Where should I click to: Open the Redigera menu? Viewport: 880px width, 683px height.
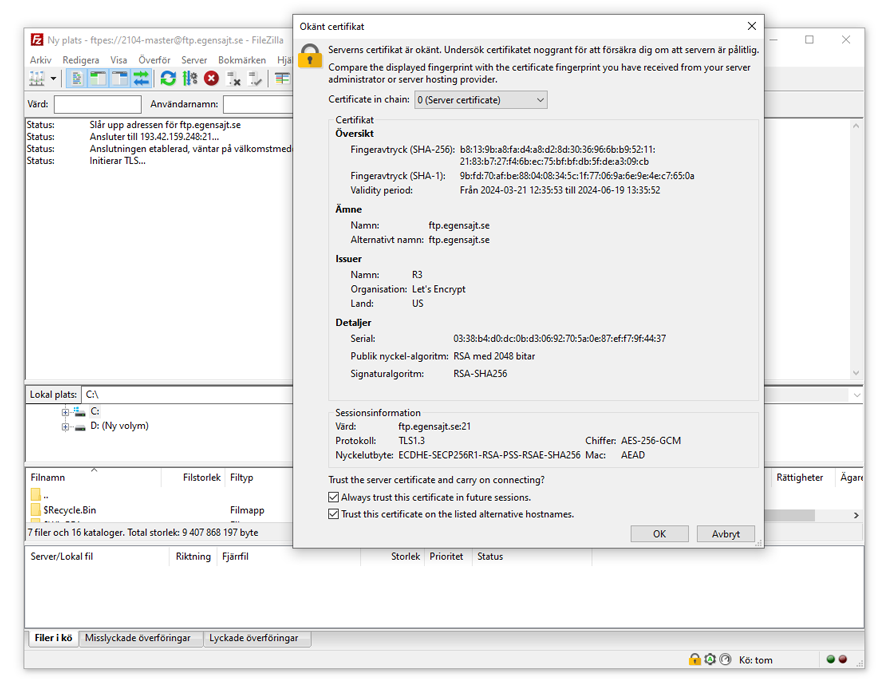coord(81,60)
